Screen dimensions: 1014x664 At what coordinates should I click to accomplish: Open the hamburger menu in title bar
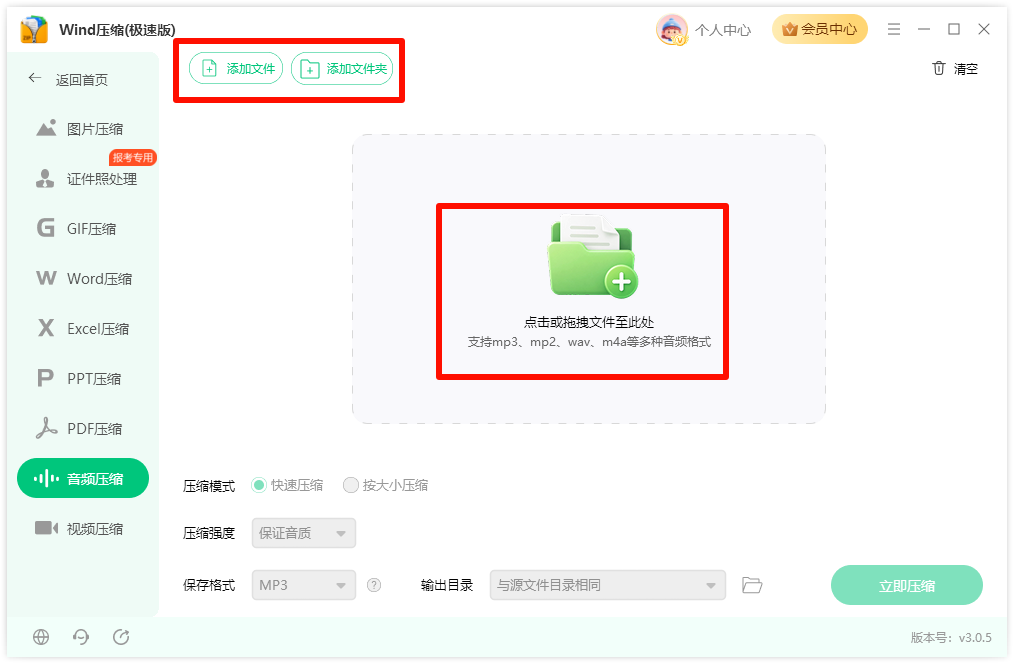tap(894, 29)
